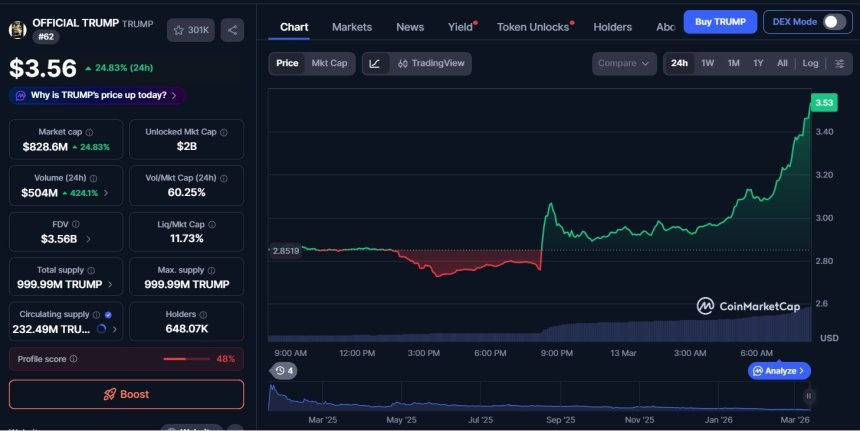Switch to the Markets tab
Screen dimensions: 860x431
[351, 27]
